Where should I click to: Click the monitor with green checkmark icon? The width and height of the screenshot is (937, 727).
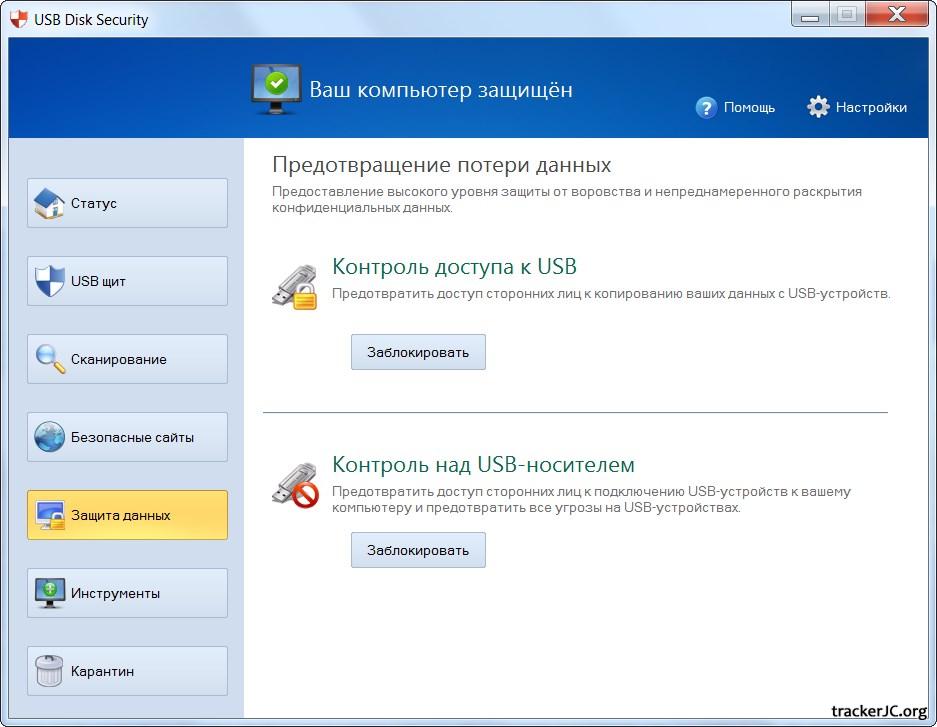pos(276,88)
